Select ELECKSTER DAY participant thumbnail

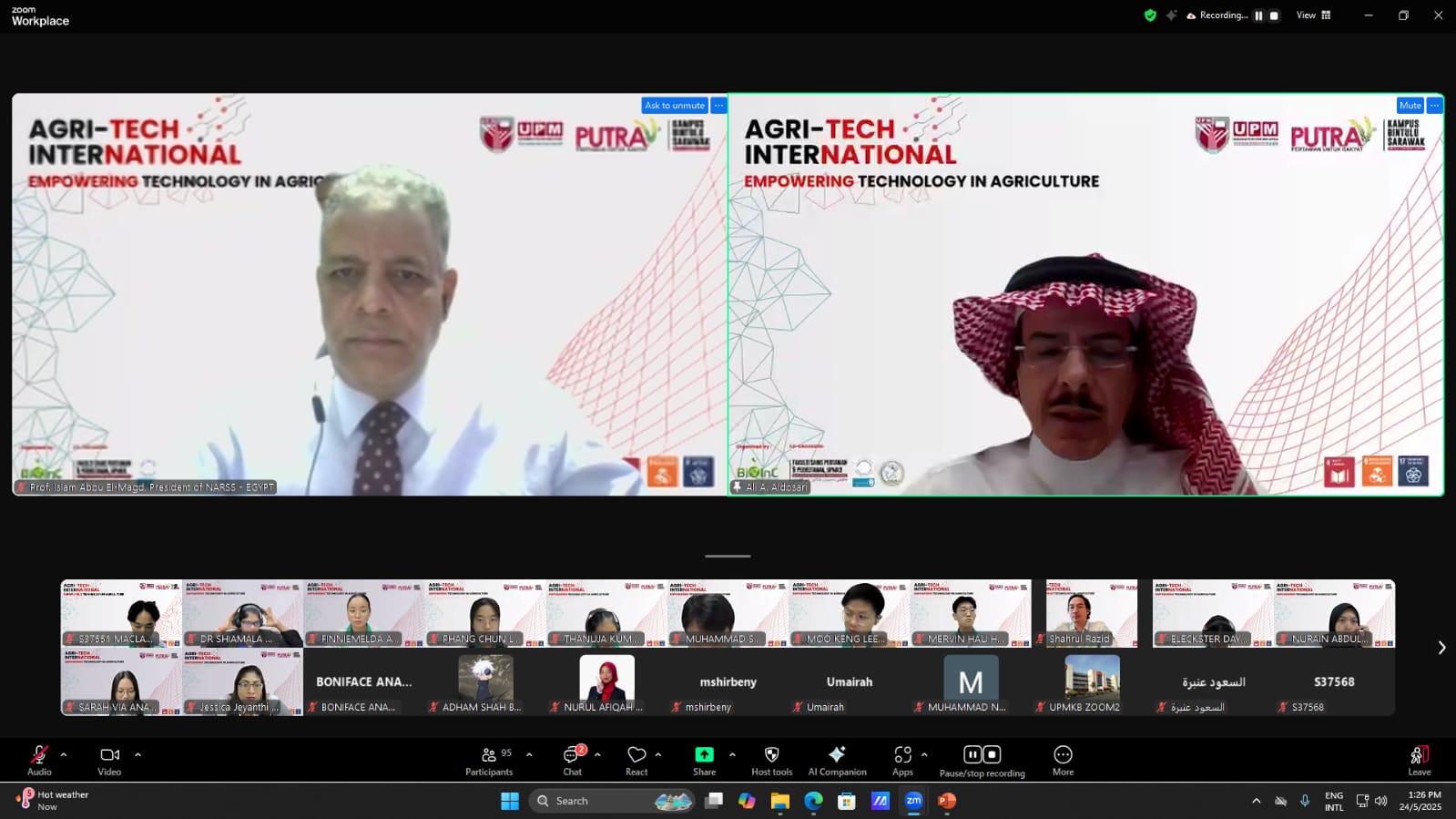click(x=1213, y=613)
